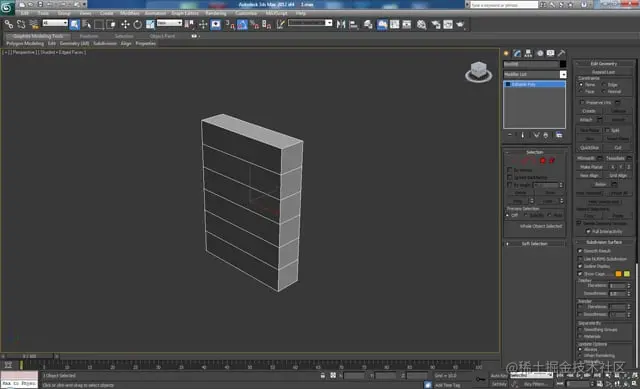The height and width of the screenshot is (389, 640).
Task: Enable the By Angle checkbox
Action: [509, 185]
